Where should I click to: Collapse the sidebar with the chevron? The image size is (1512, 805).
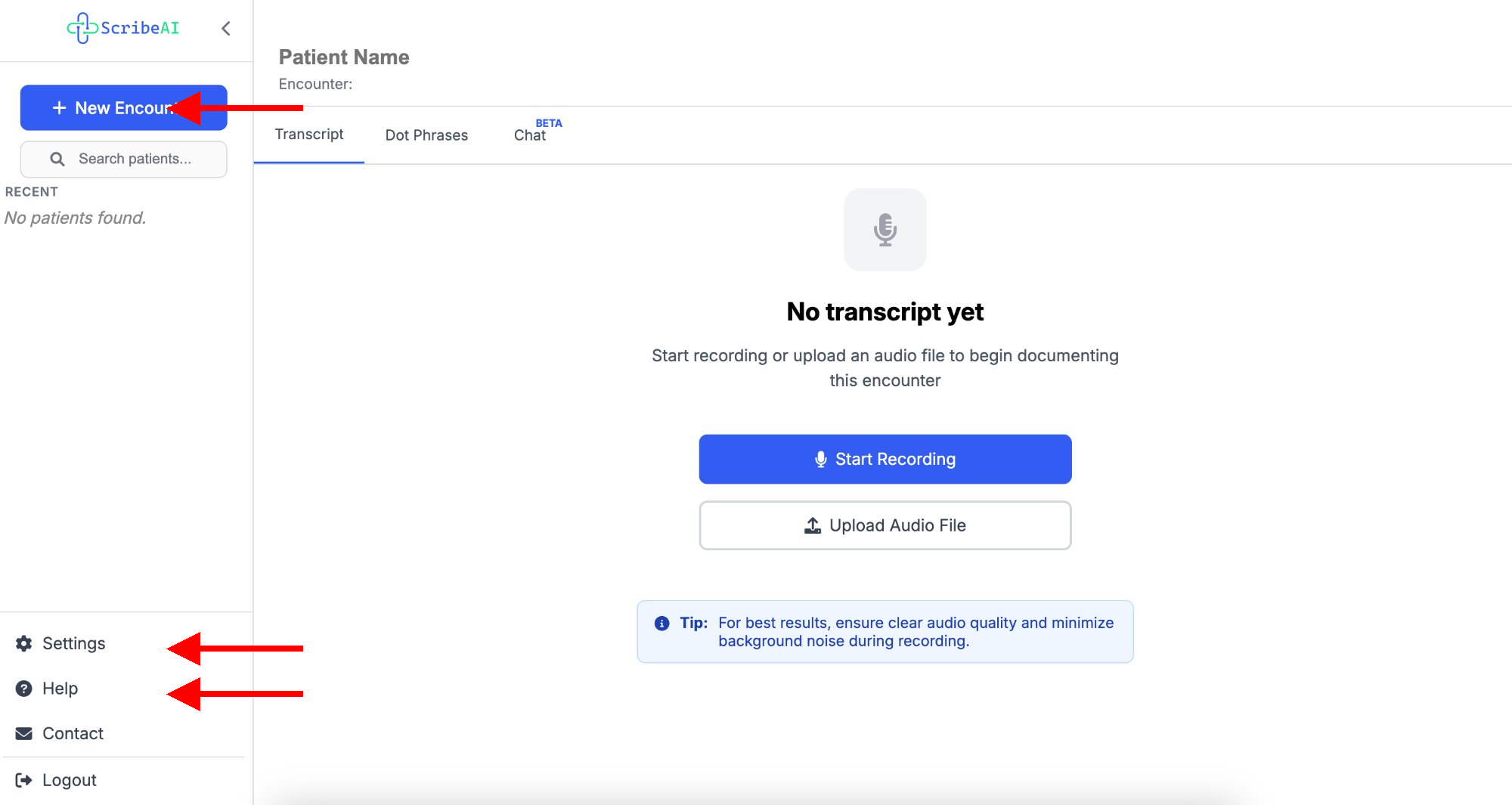(225, 29)
